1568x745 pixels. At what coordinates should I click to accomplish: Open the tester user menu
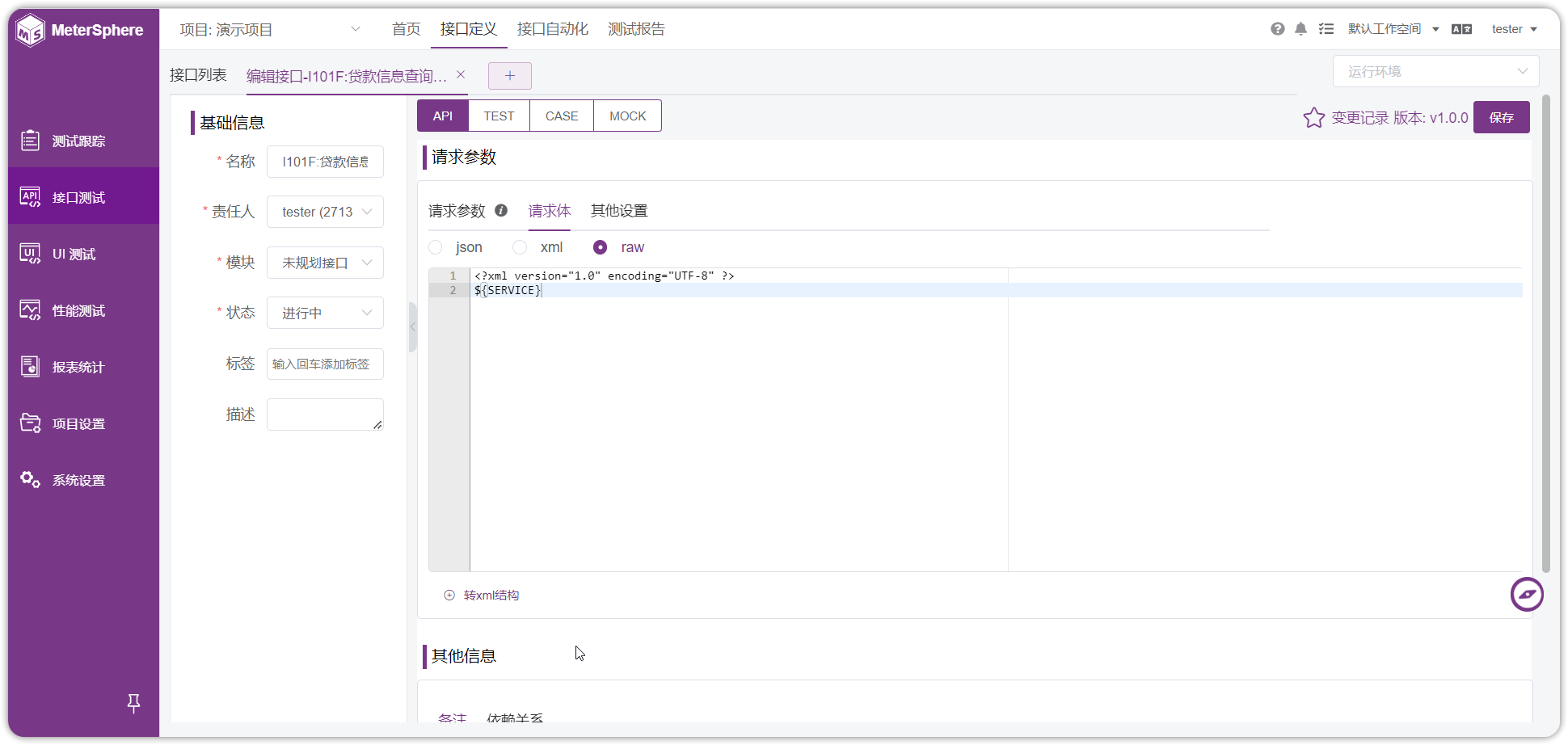click(1514, 29)
